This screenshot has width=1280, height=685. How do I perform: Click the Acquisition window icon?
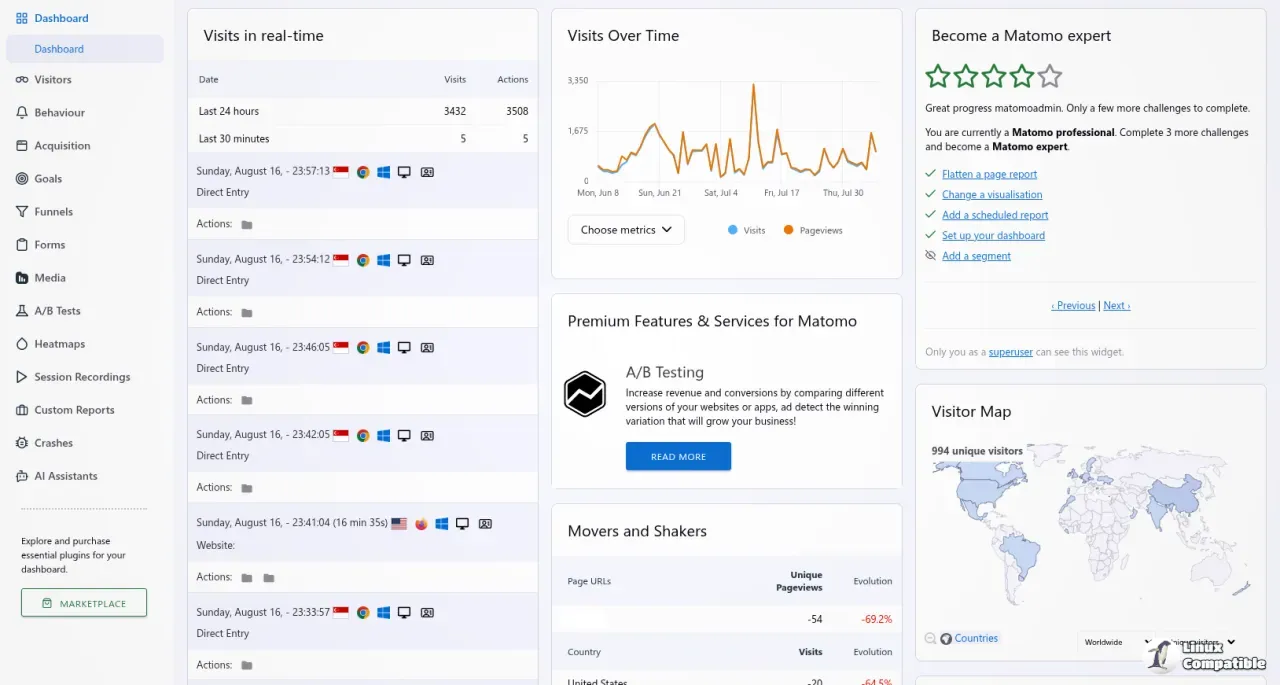coord(22,146)
